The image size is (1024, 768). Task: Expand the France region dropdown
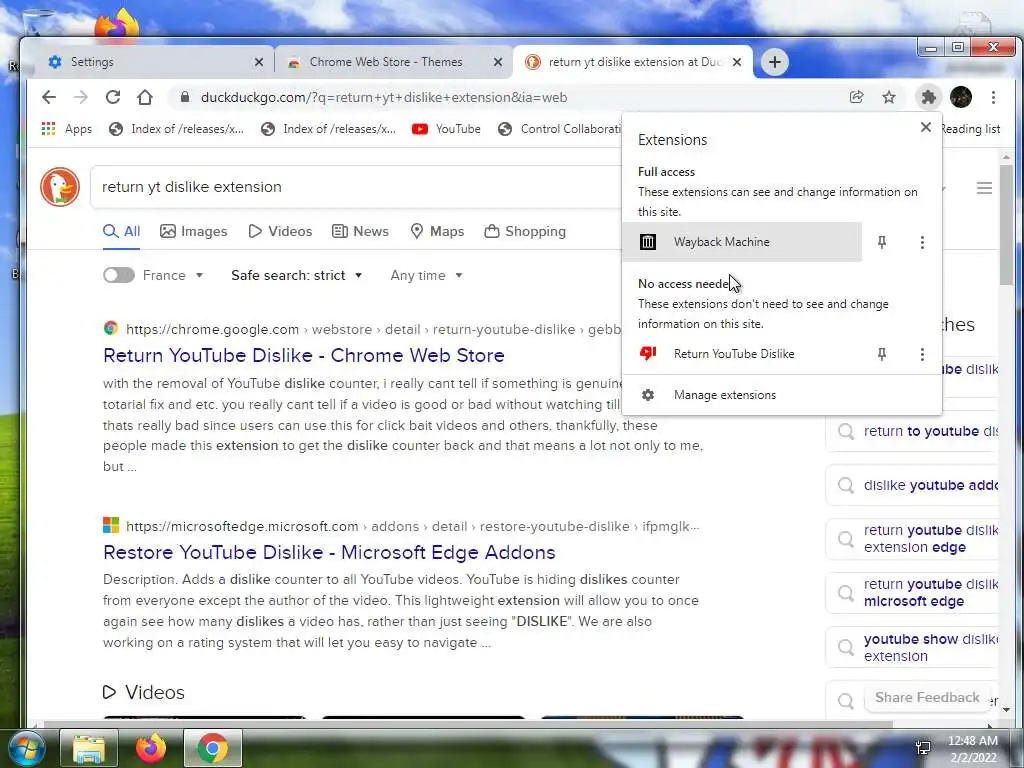[x=173, y=275]
